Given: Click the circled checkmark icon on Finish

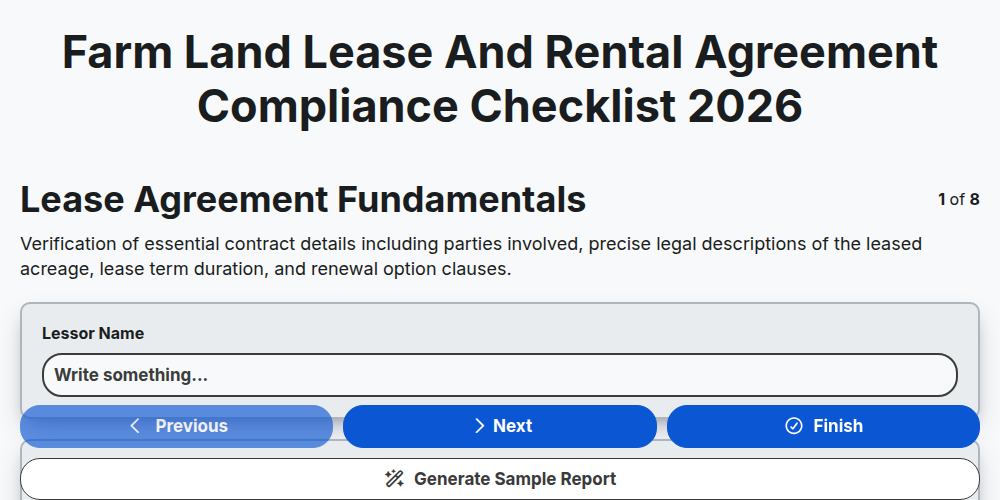Looking at the screenshot, I should [793, 426].
